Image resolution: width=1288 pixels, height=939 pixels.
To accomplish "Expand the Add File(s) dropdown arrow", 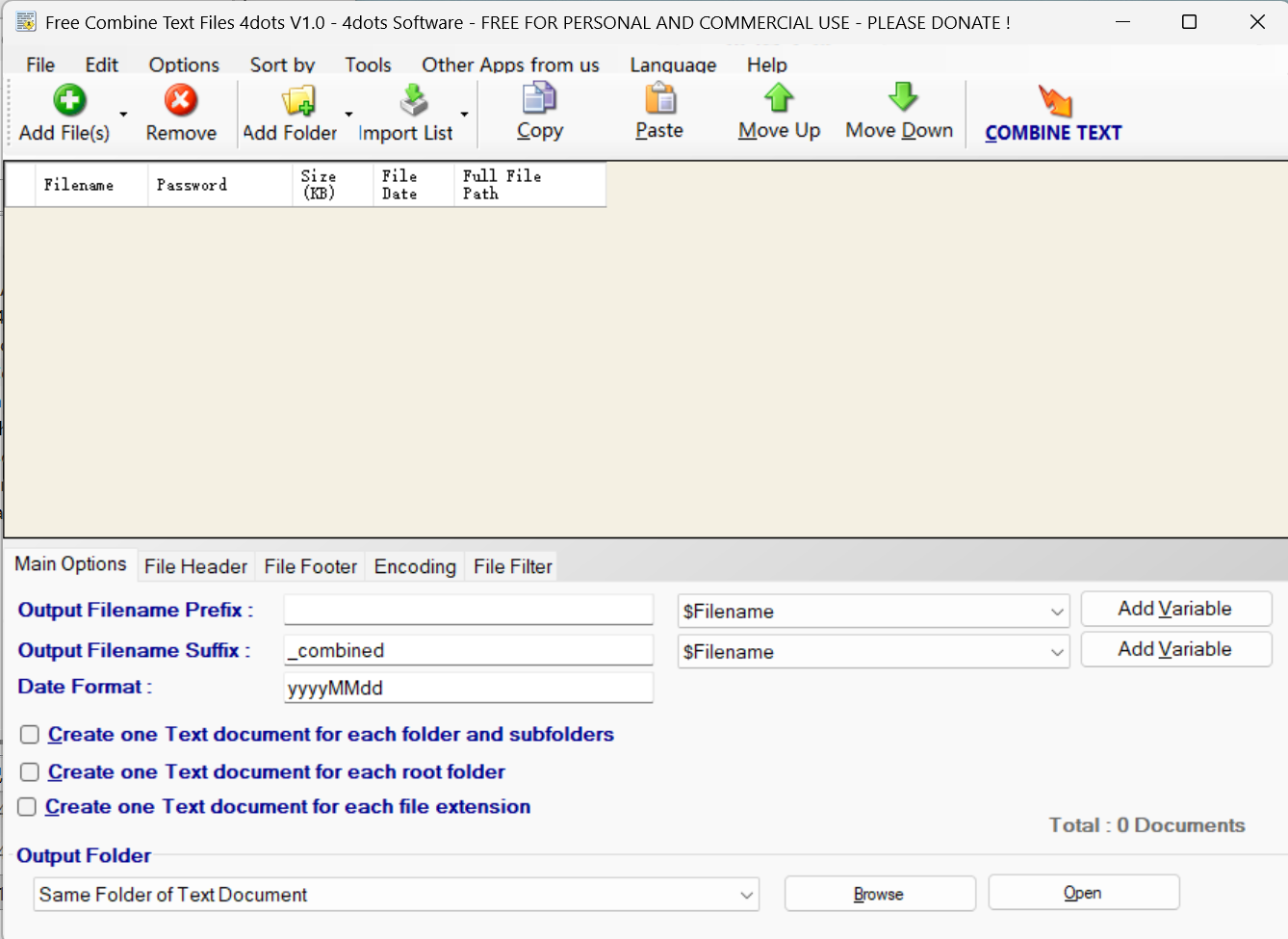I will (x=122, y=113).
